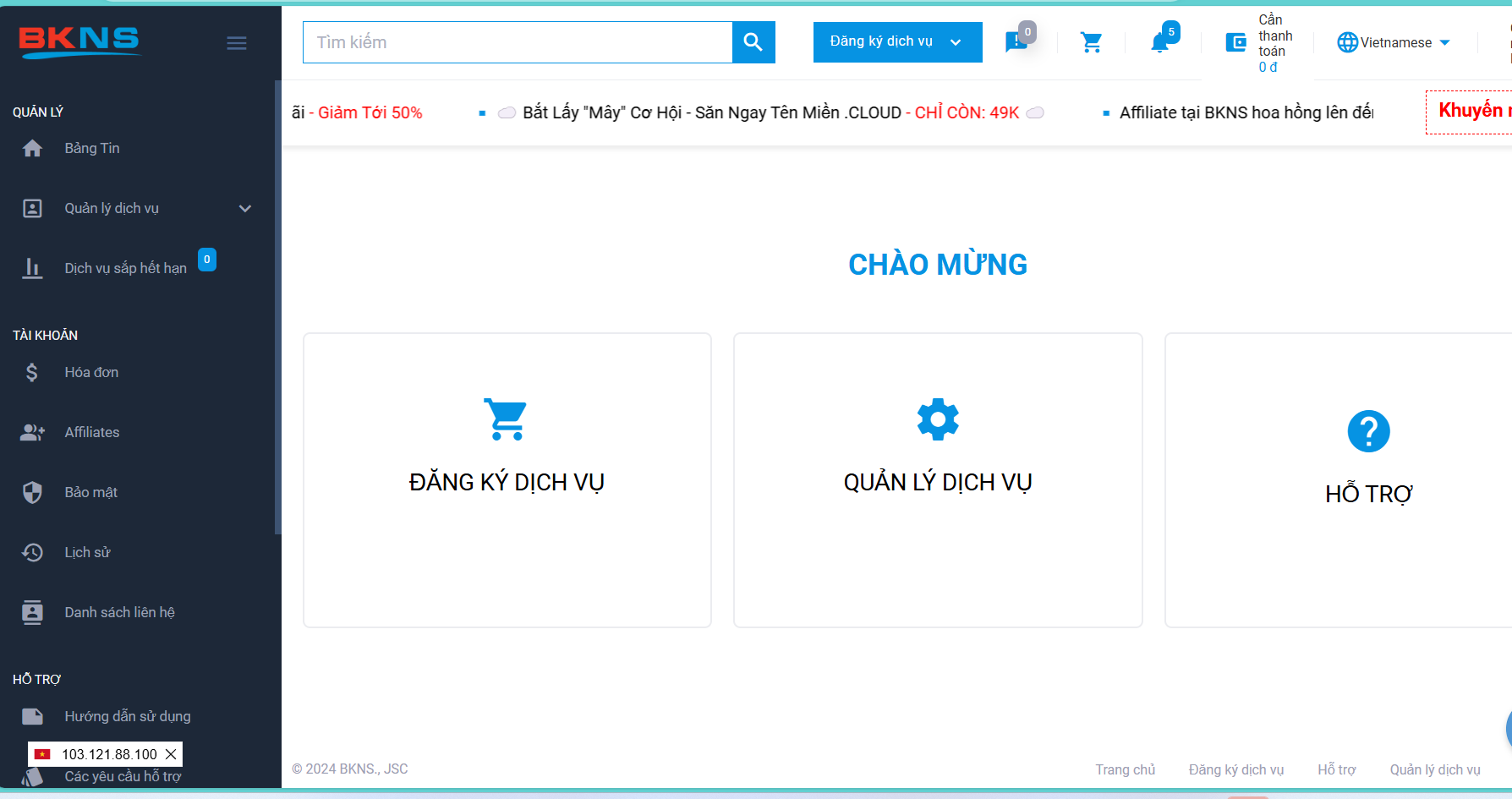The width and height of the screenshot is (1512, 799).
Task: Click the home icon next to Bảng Tin
Action: coord(32,149)
